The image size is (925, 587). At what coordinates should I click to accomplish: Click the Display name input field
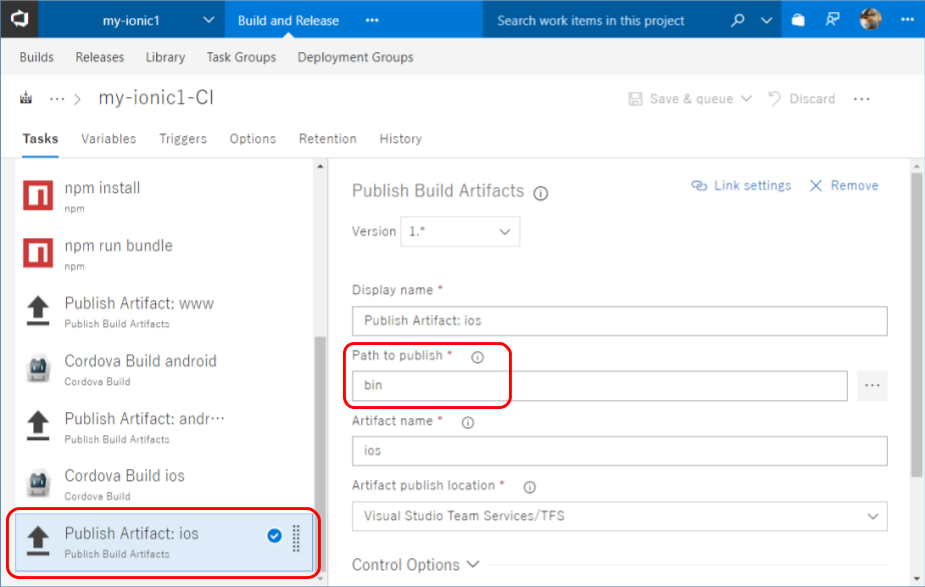[x=619, y=321]
